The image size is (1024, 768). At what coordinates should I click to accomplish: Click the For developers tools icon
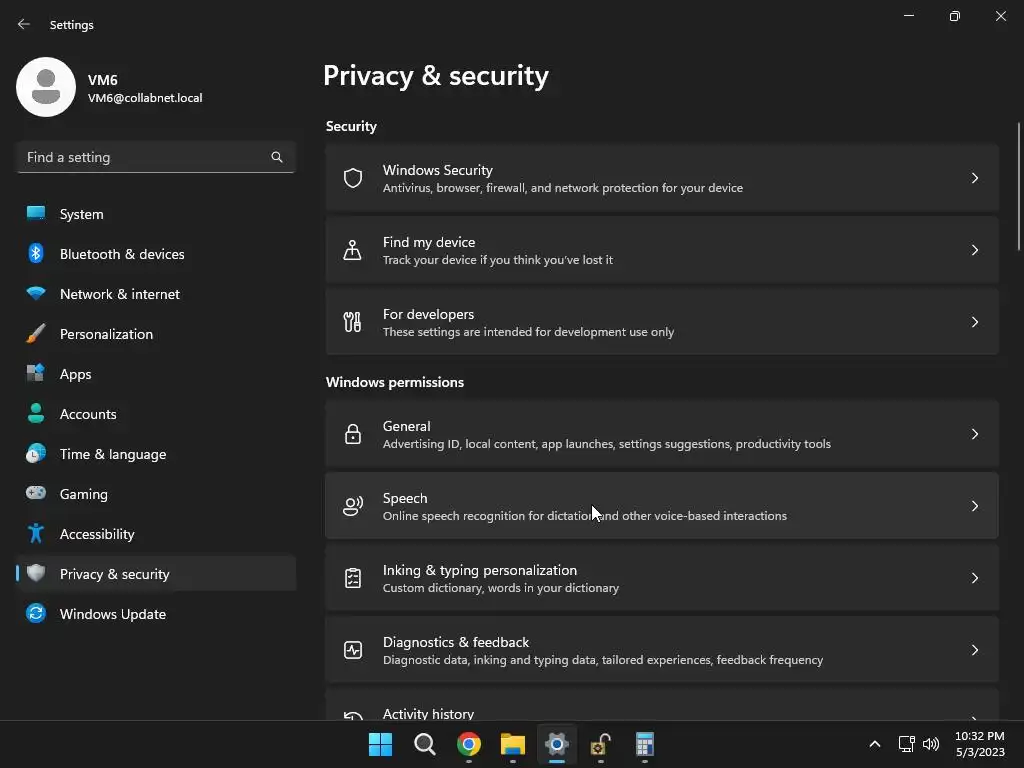[353, 322]
